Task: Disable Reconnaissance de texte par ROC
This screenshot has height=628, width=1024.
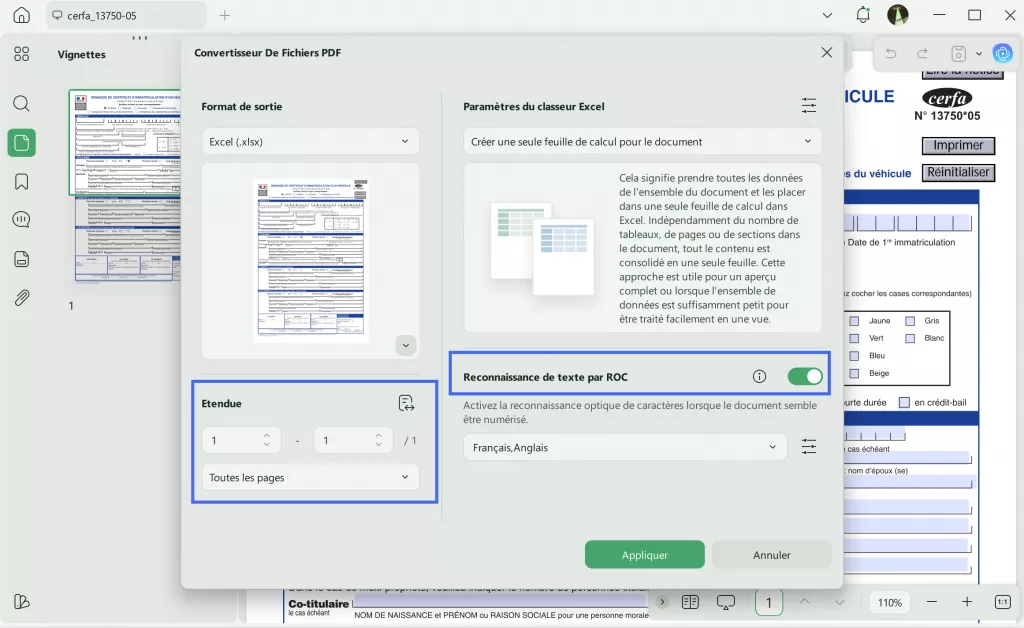Action: (805, 376)
